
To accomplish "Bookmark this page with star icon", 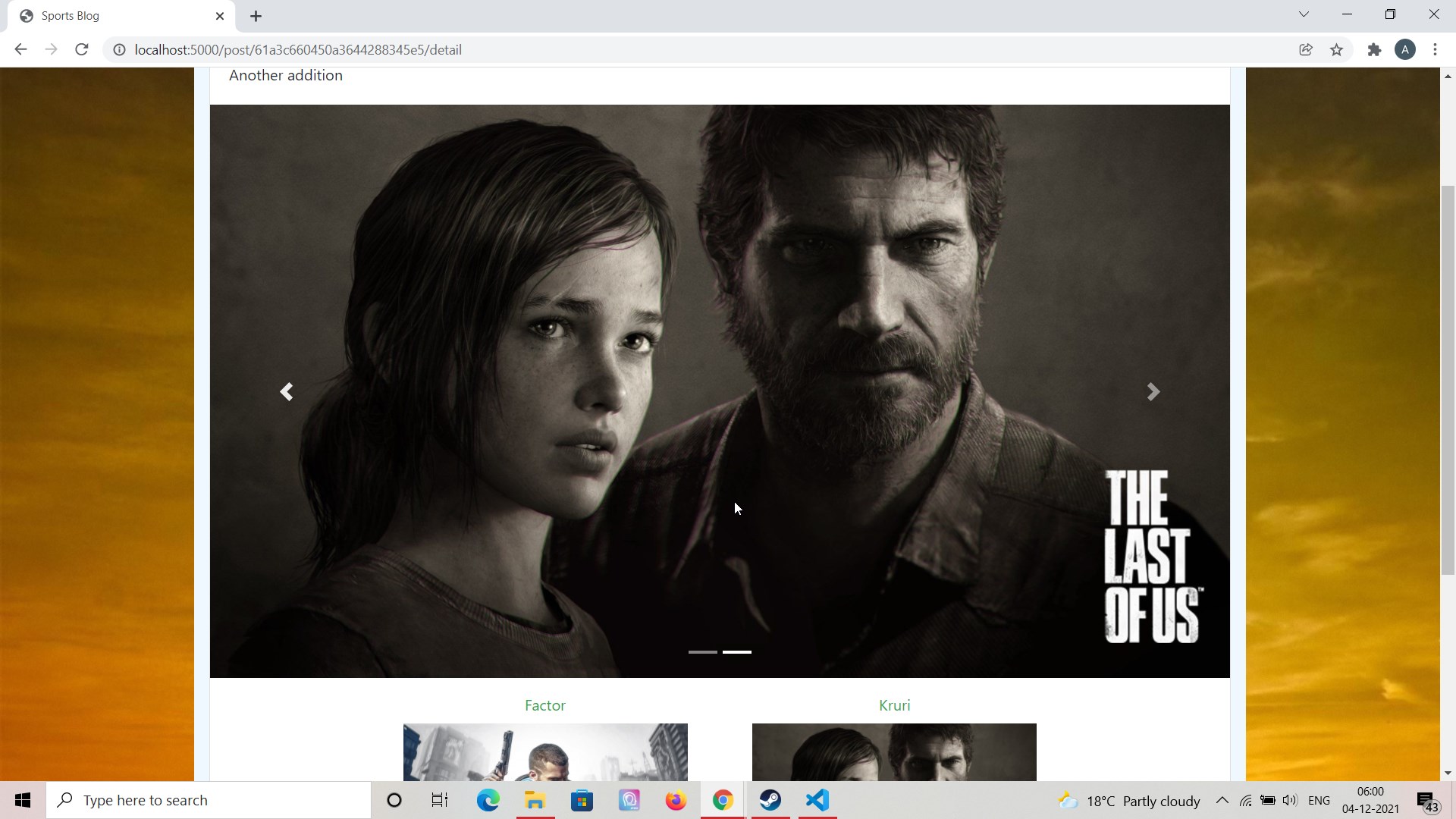I will click(x=1337, y=50).
